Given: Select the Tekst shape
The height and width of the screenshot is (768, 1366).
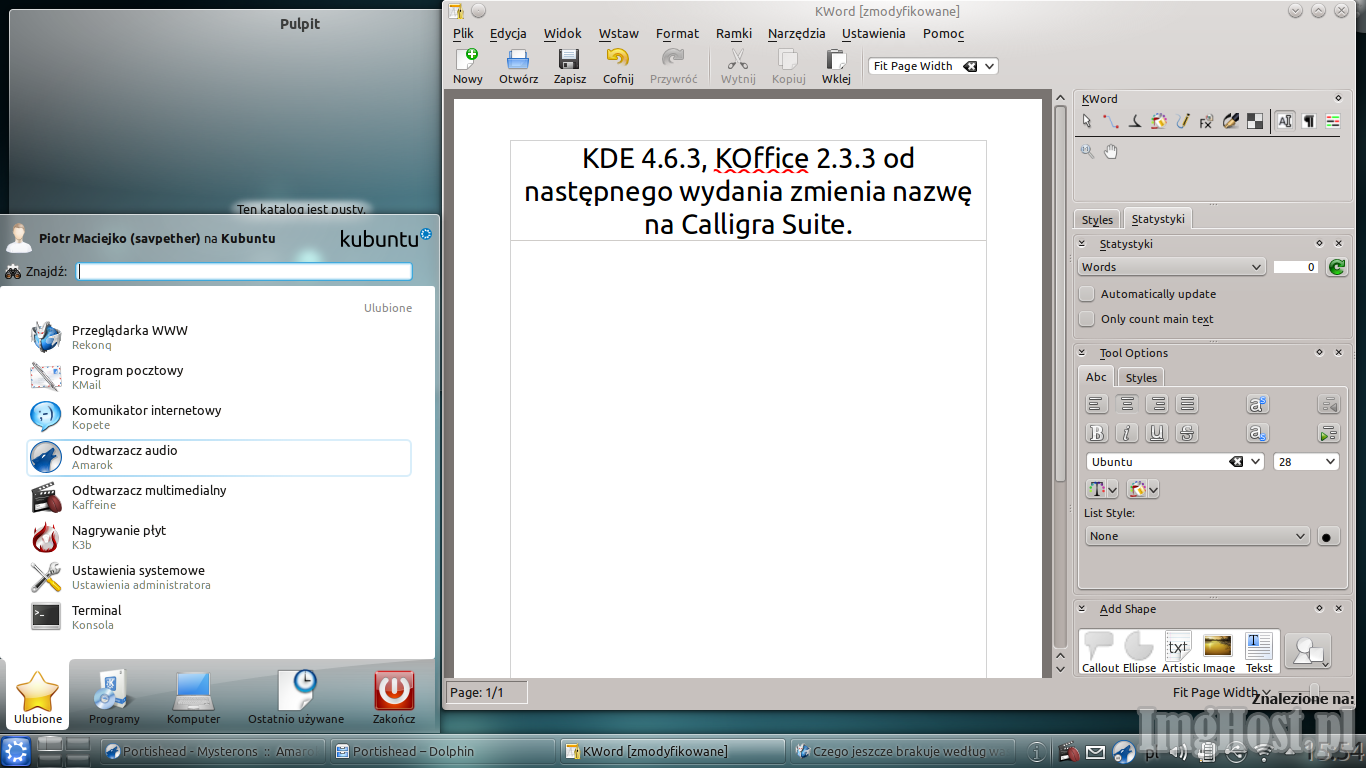Looking at the screenshot, I should tap(1259, 651).
